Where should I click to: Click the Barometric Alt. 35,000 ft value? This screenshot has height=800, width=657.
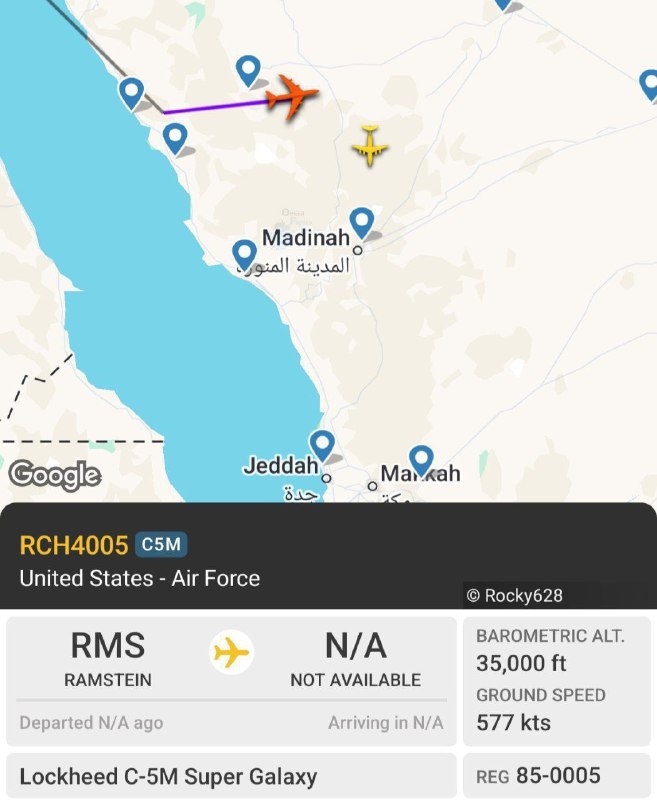coord(521,663)
